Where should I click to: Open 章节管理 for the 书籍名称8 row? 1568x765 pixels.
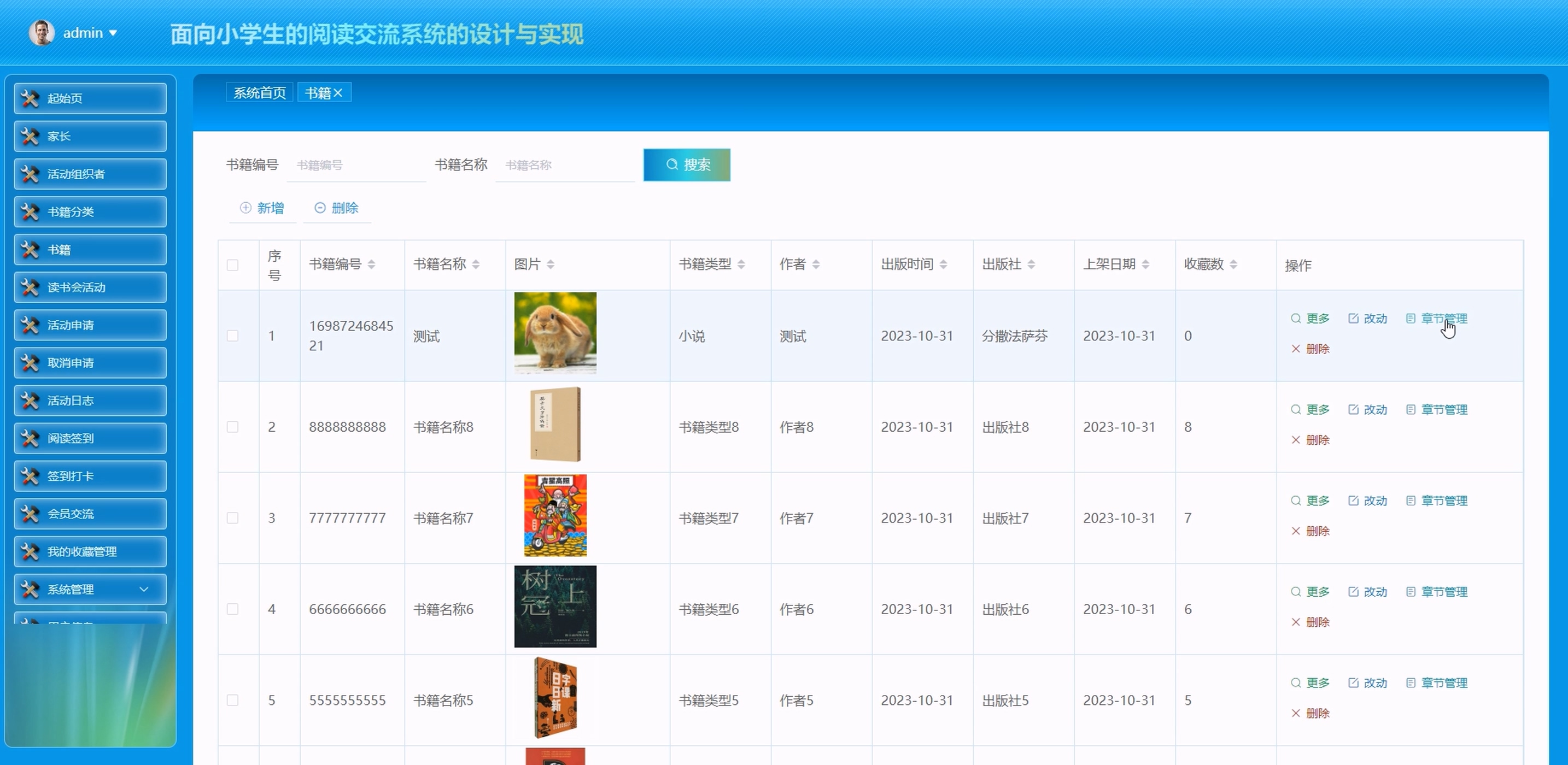pos(1437,410)
